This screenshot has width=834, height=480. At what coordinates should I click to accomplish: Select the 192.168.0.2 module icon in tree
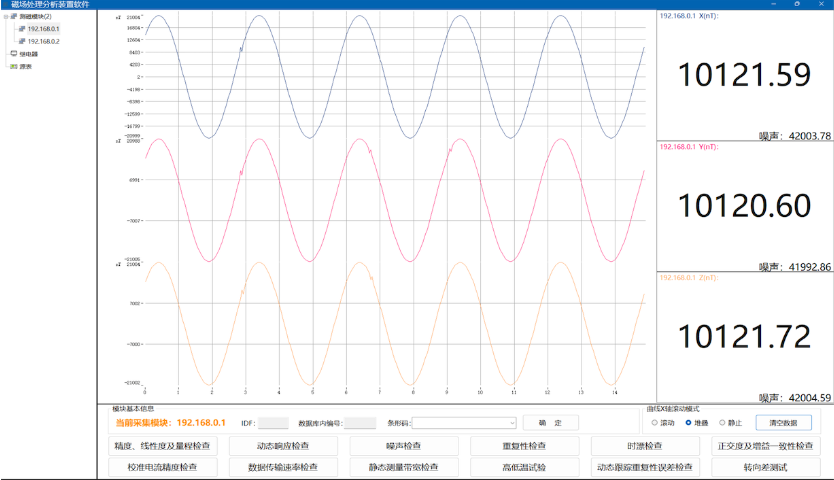[x=22, y=41]
